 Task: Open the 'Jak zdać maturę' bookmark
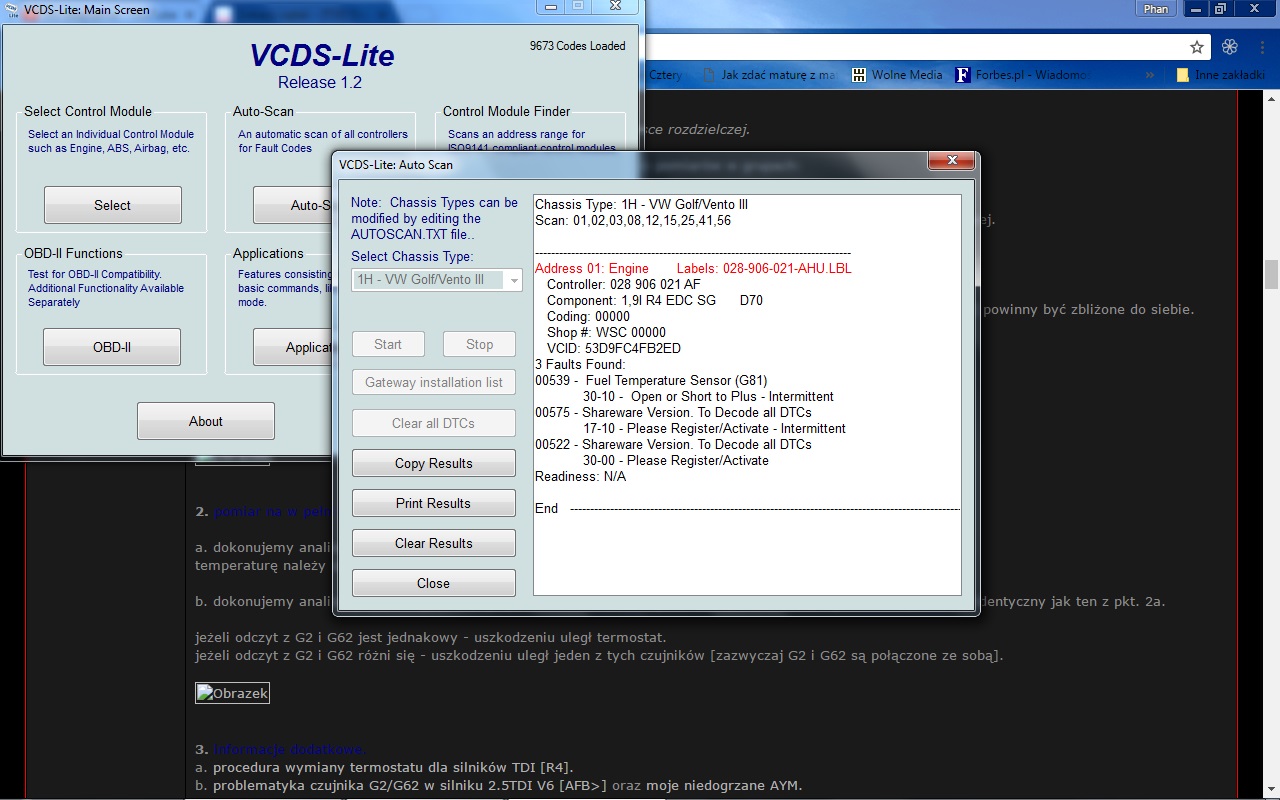(x=770, y=75)
